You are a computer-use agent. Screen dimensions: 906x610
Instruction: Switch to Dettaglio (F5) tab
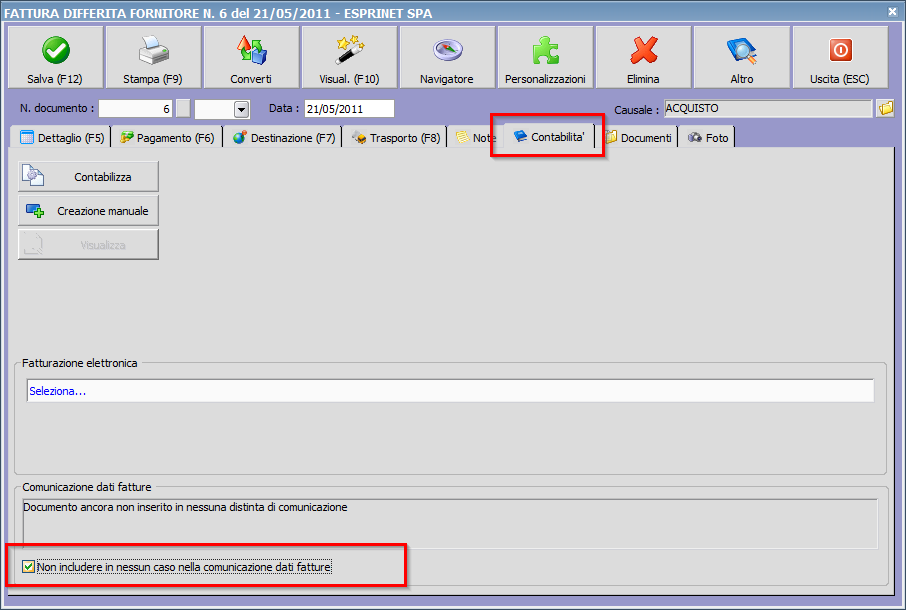61,137
